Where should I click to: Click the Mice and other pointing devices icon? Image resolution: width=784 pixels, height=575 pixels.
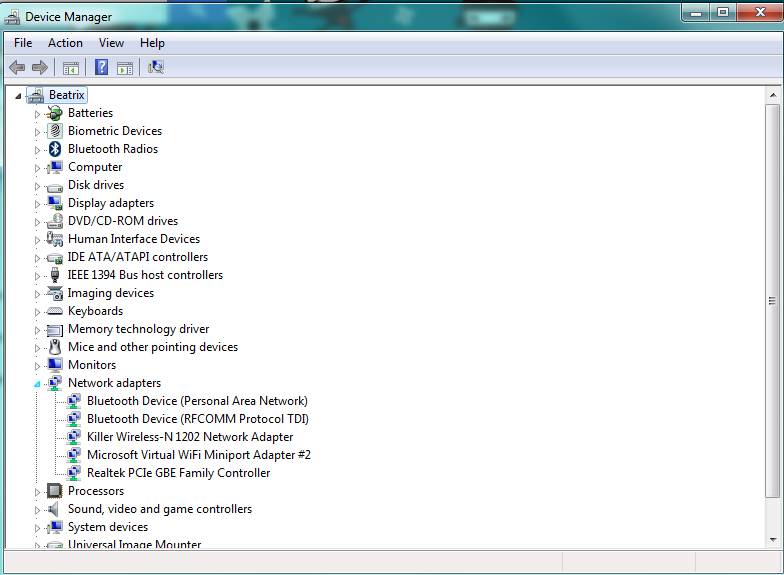[55, 347]
